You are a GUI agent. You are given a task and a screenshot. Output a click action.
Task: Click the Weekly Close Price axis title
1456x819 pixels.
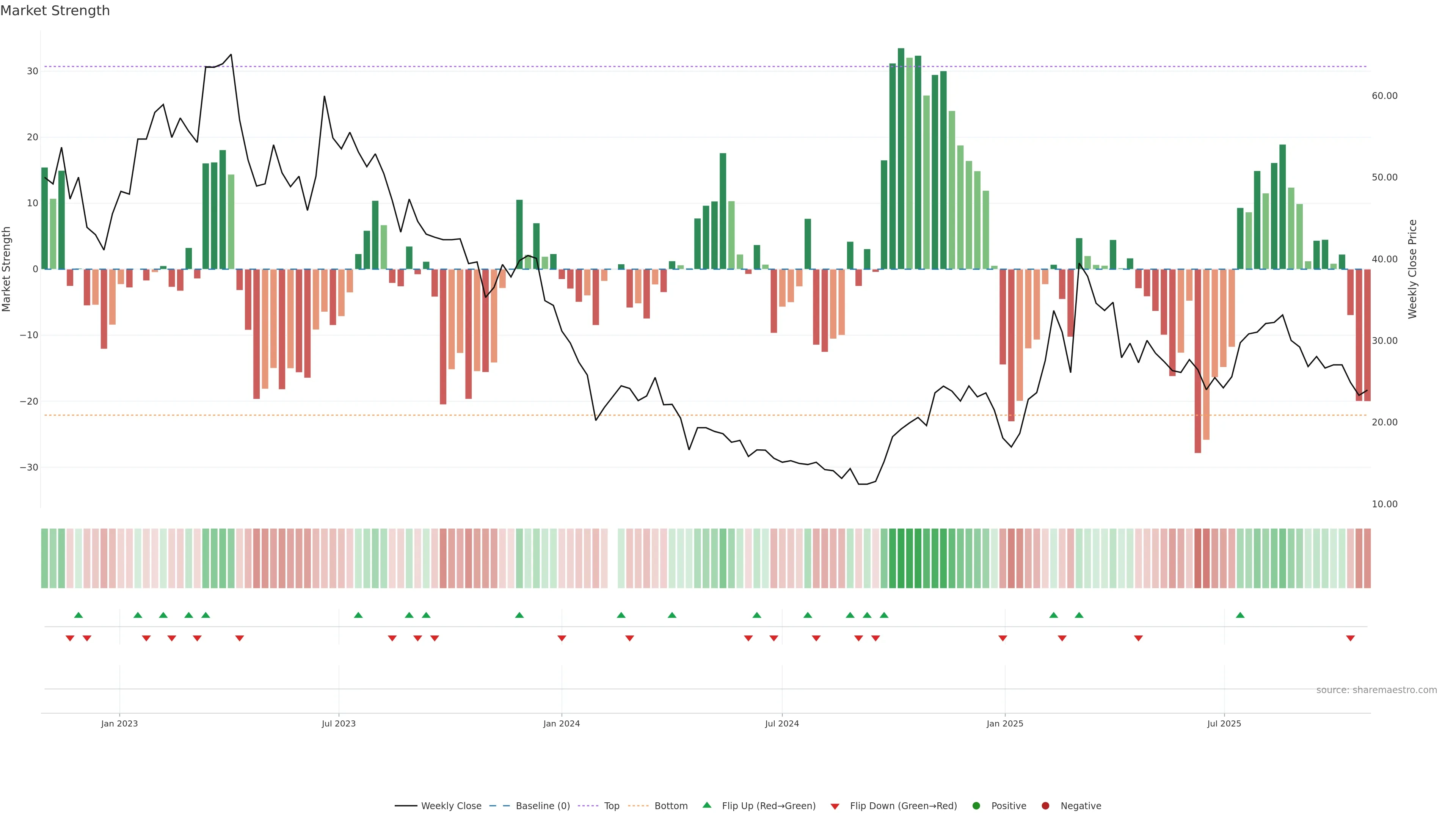coord(1412,269)
